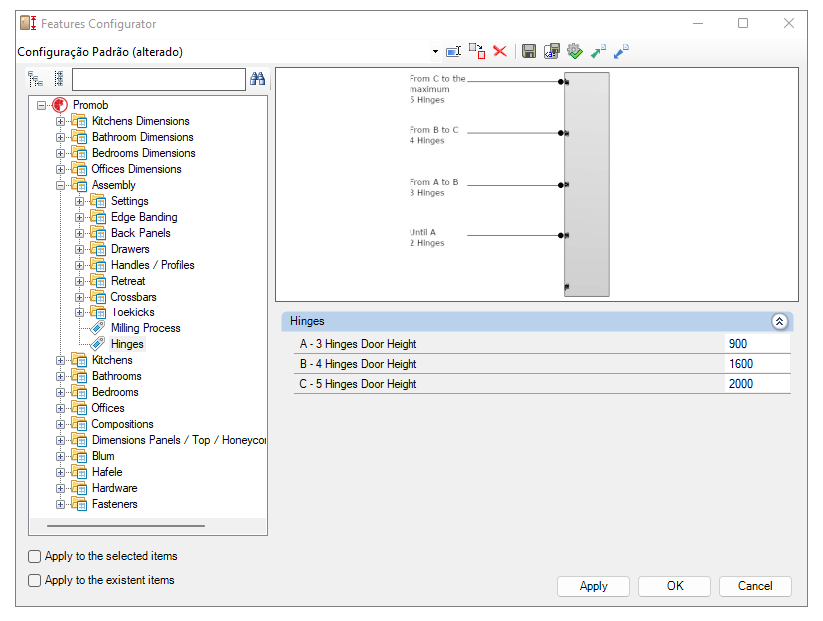Screen dimensions: 823x621
Task: Expand the Hafele tree node
Action: (x=60, y=472)
